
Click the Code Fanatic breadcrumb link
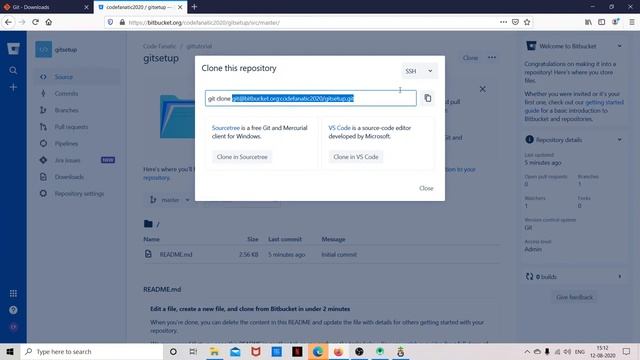160,46
